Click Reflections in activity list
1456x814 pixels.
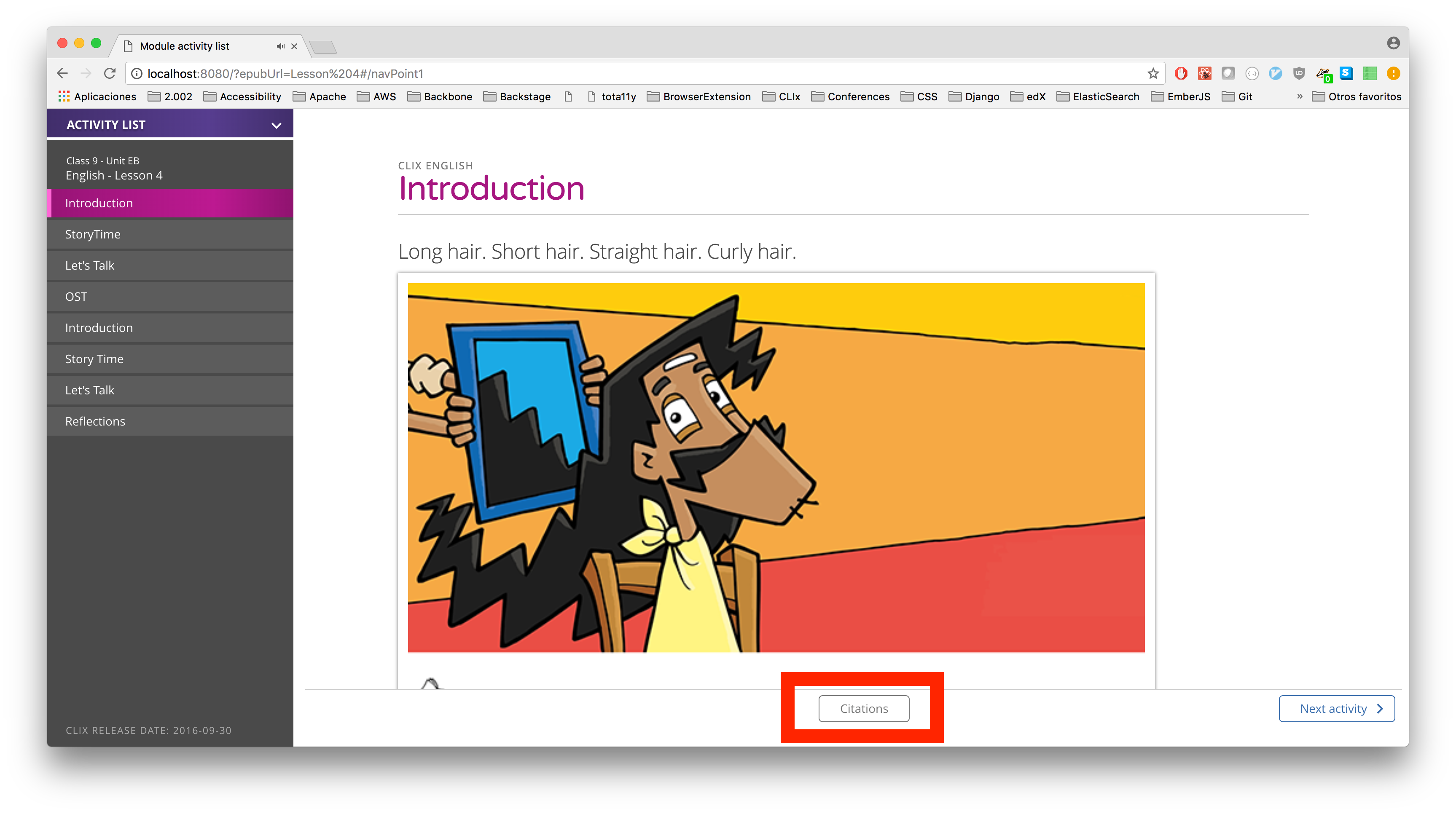95,421
